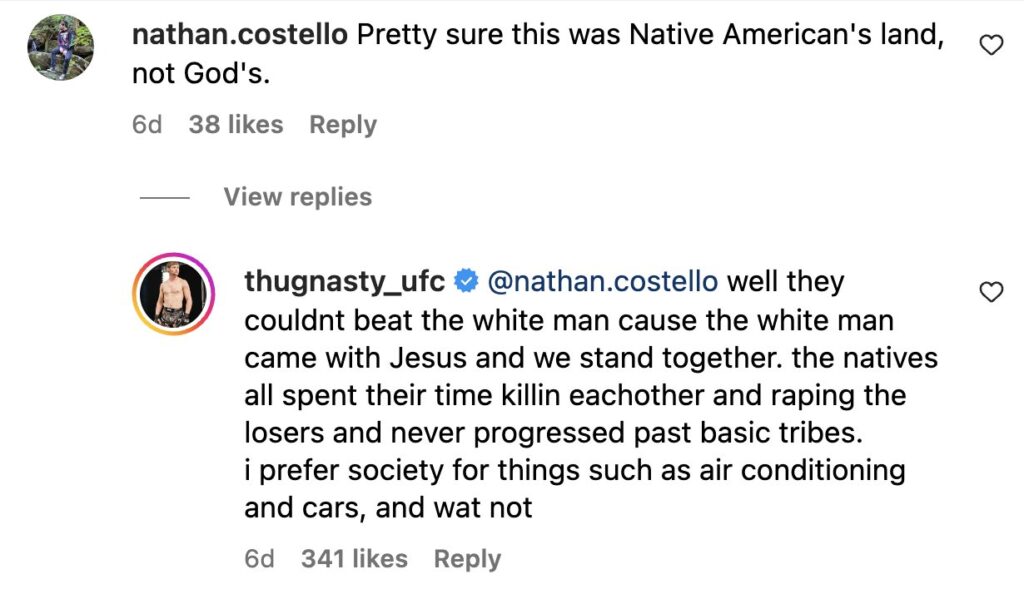Click the 6d timestamp beside 341 likes
Viewport: 1024px width, 589px height.
[x=260, y=559]
